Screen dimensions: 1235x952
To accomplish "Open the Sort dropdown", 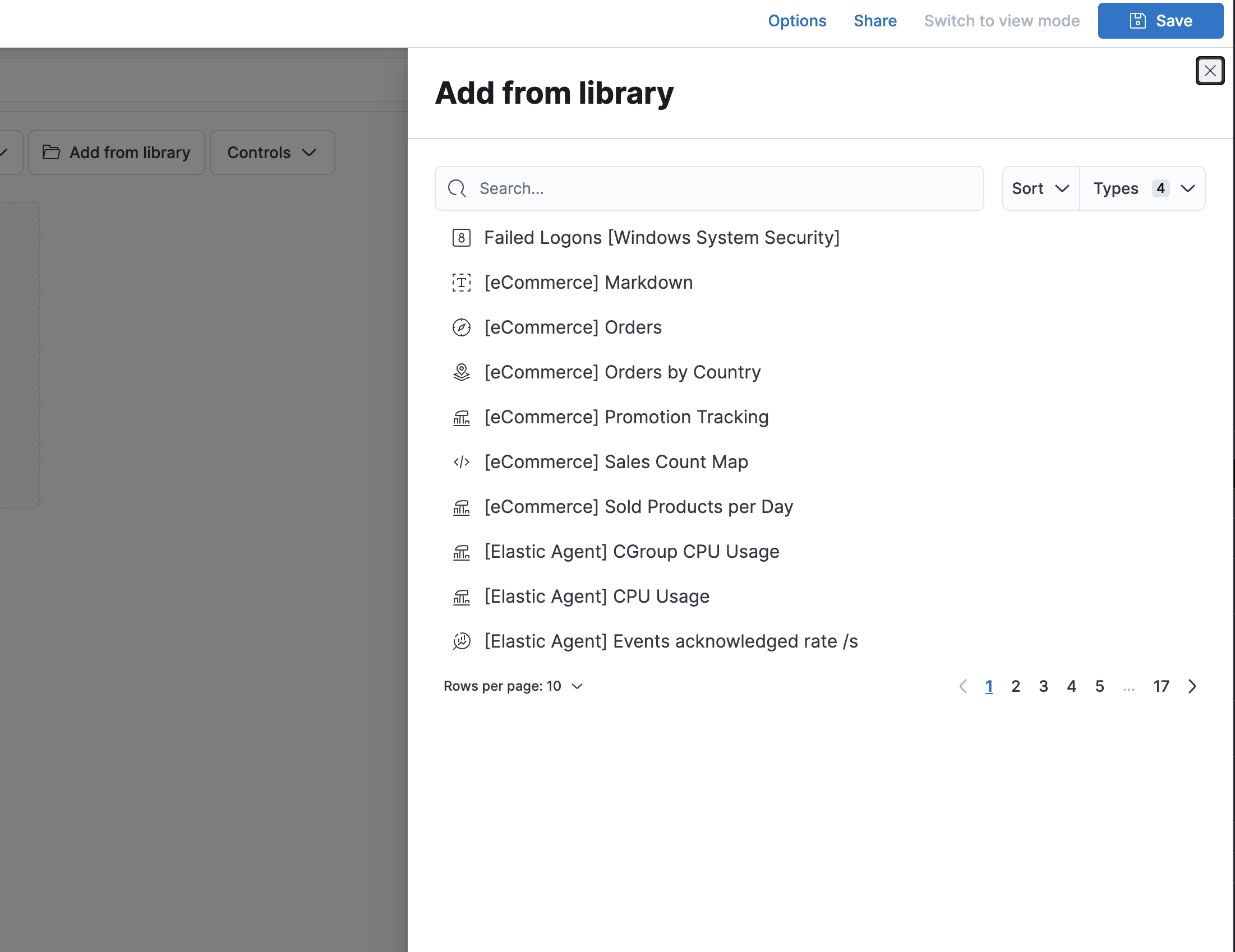I will [x=1040, y=188].
